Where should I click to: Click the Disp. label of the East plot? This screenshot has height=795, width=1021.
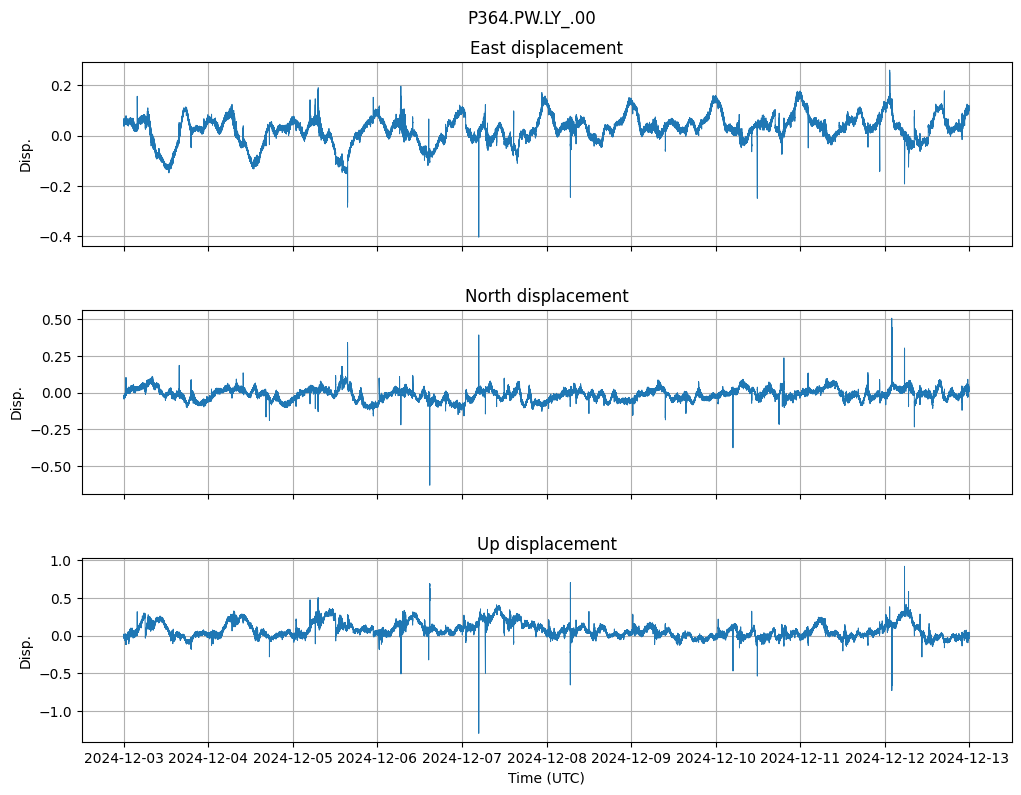(x=26, y=155)
